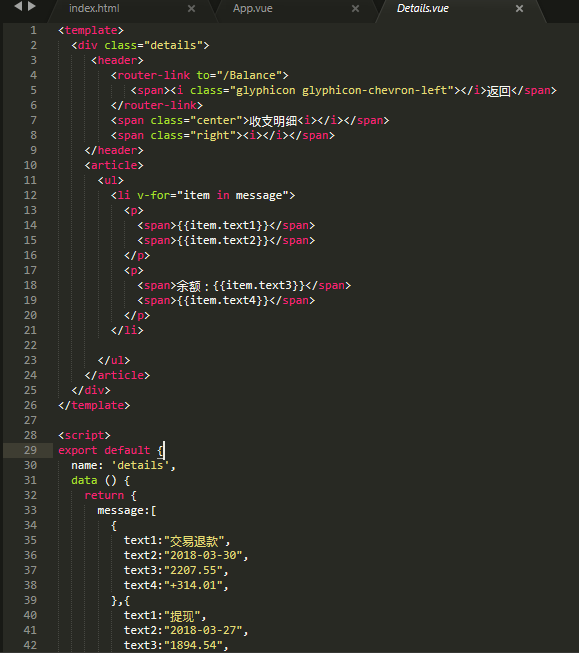Switch to the index.html tab
579x653 pixels.
point(94,8)
